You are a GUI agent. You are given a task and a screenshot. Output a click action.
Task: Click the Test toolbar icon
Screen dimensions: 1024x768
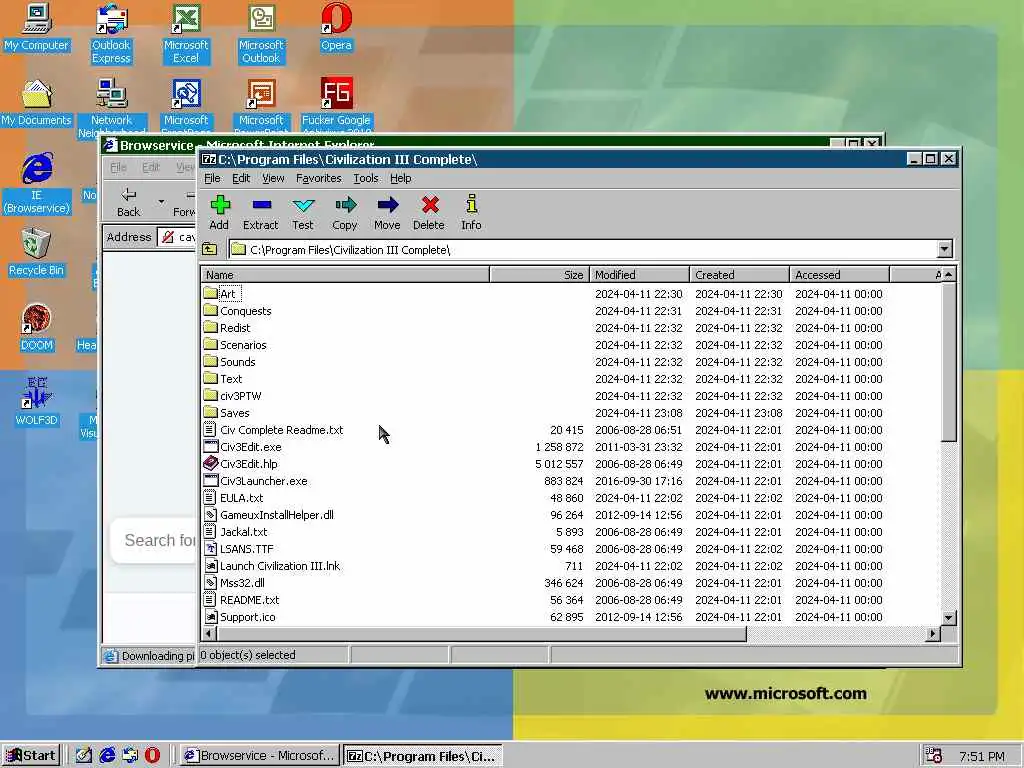pyautogui.click(x=303, y=205)
